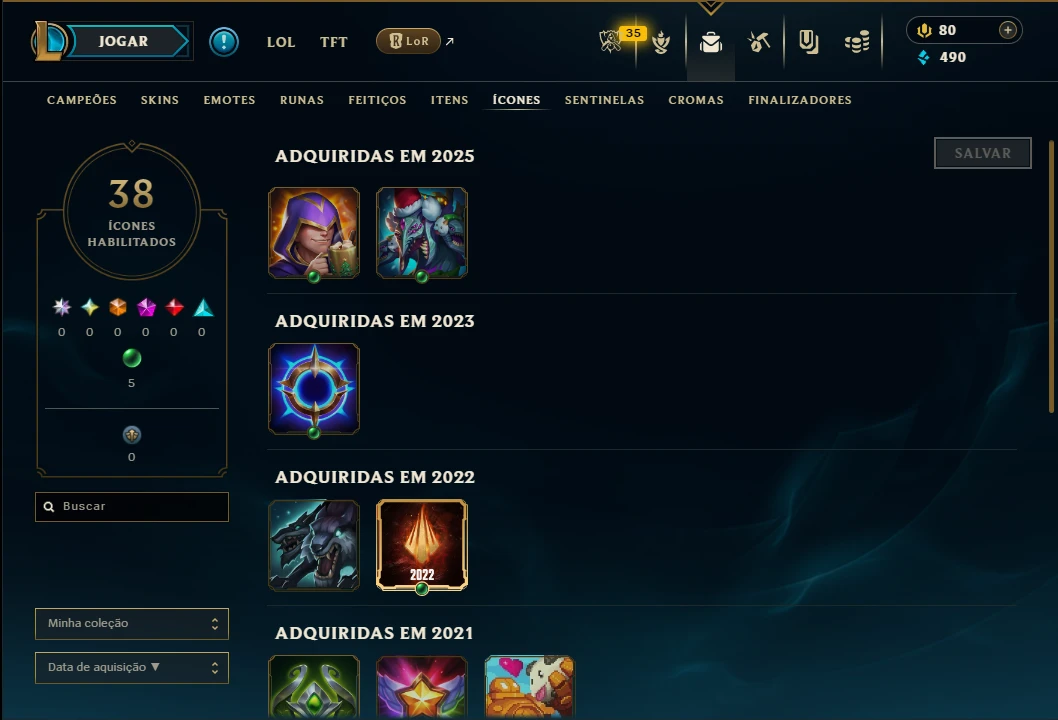Open the Loot hammer icon
The image size is (1058, 720).
point(759,43)
